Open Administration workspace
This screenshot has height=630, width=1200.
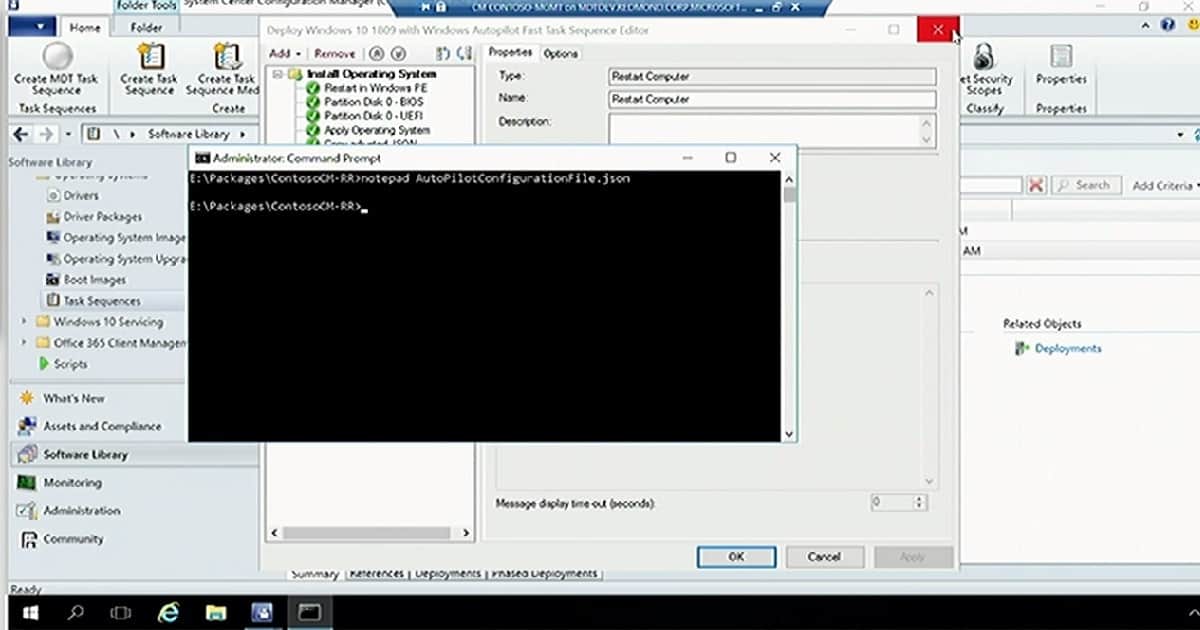[x=70, y=510]
